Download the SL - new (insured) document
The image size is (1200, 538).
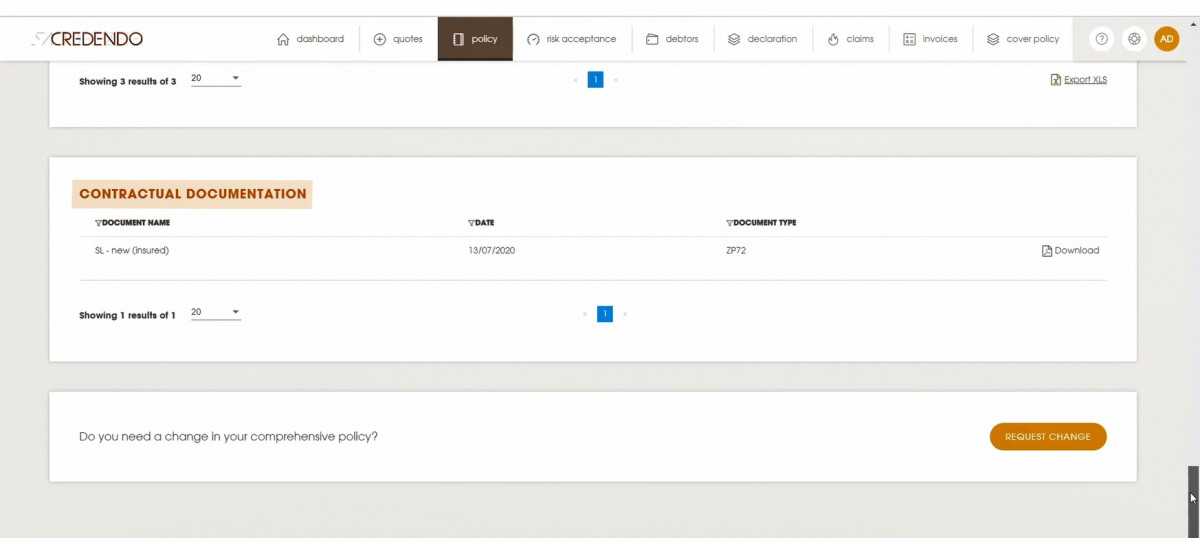coord(1070,251)
